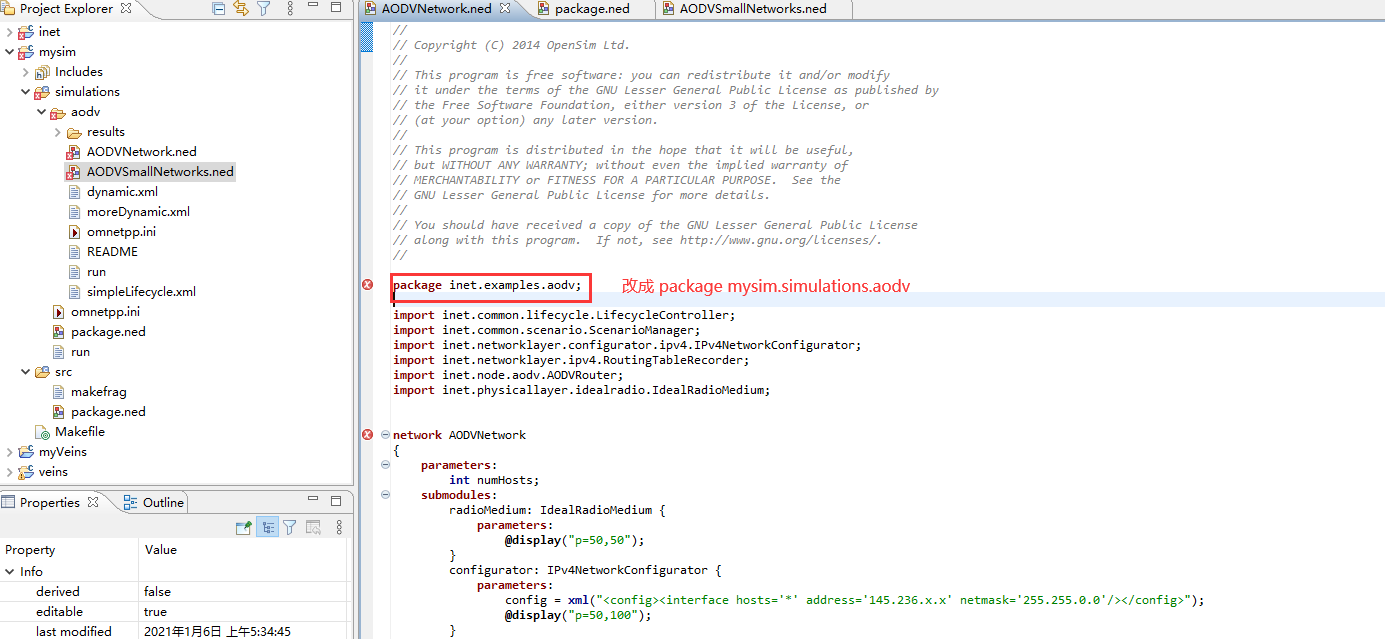Expand the inet project
The height and width of the screenshot is (639, 1385).
9,32
